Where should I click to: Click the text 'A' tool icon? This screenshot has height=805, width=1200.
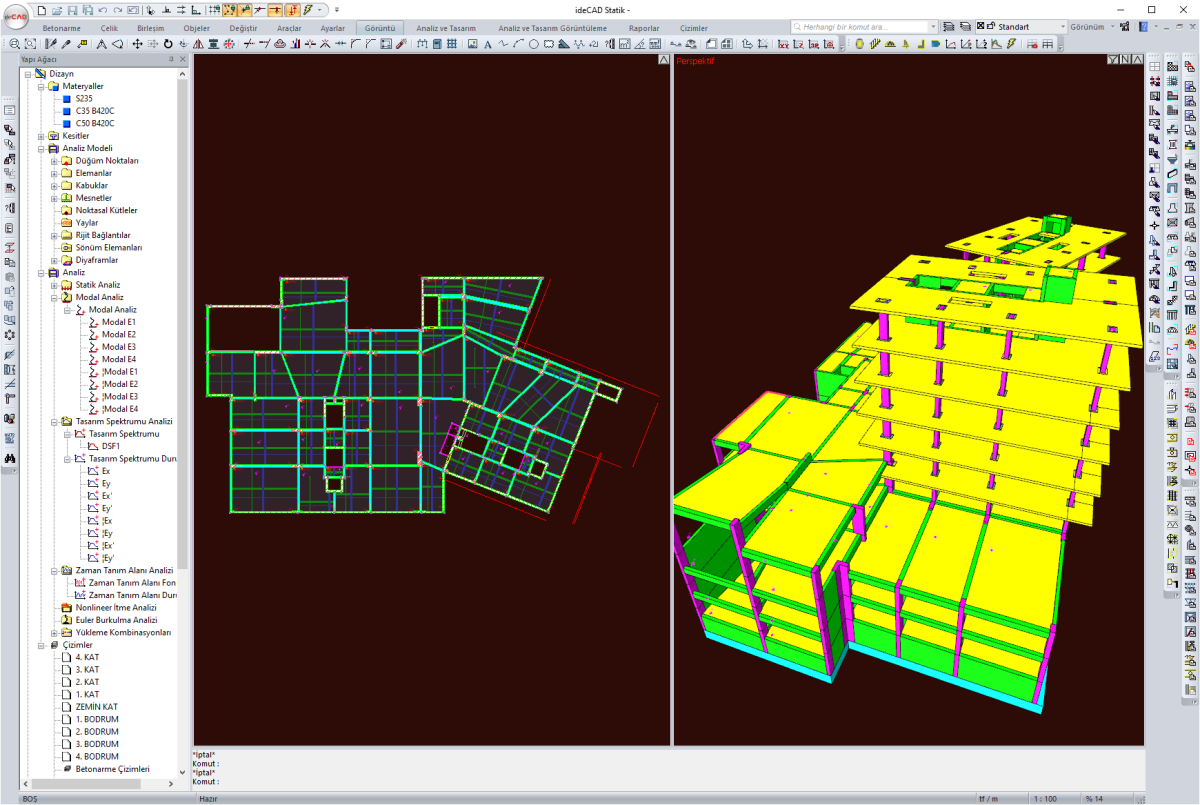click(487, 44)
